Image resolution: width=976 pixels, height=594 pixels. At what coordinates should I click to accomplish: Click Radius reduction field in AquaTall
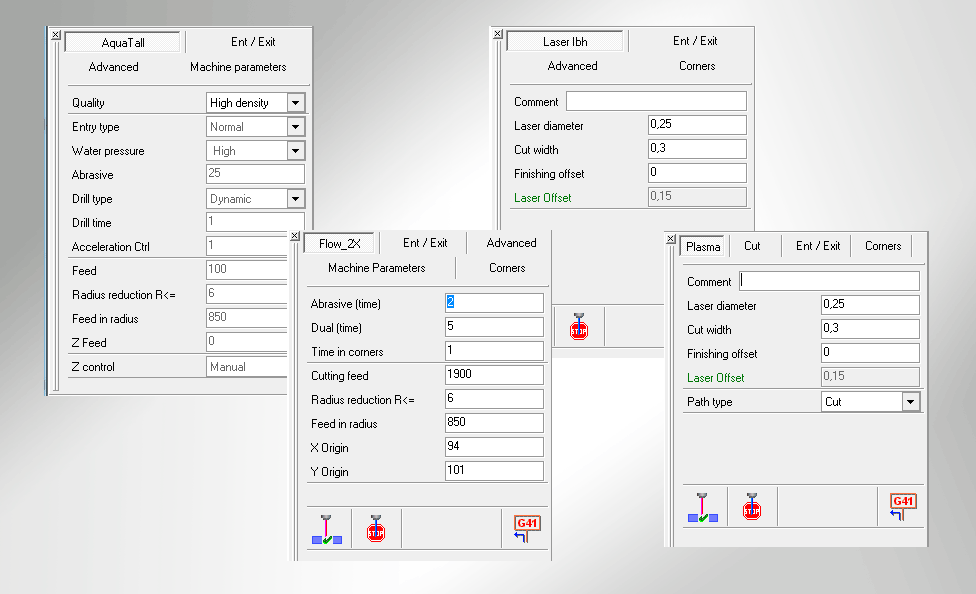(248, 294)
